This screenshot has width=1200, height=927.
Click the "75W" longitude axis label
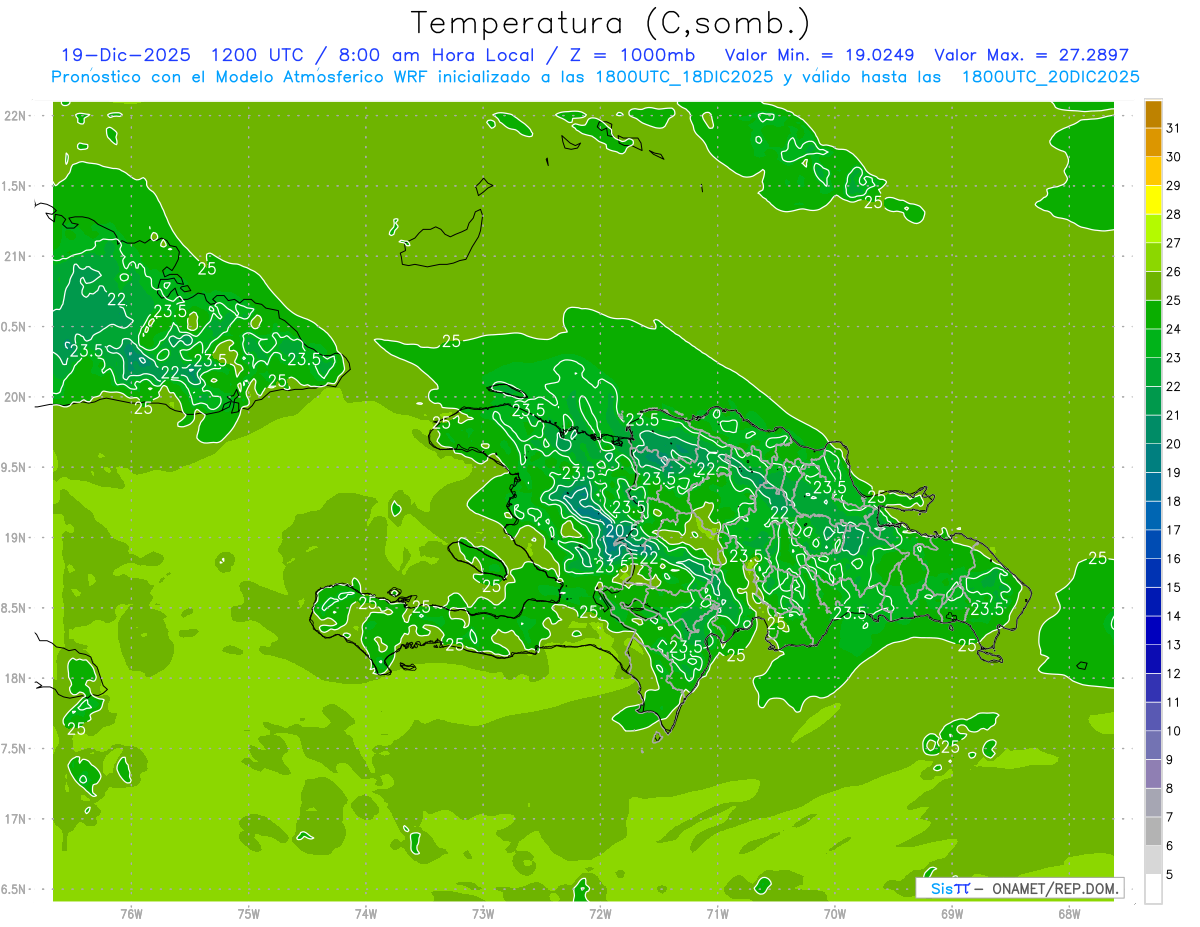click(248, 914)
